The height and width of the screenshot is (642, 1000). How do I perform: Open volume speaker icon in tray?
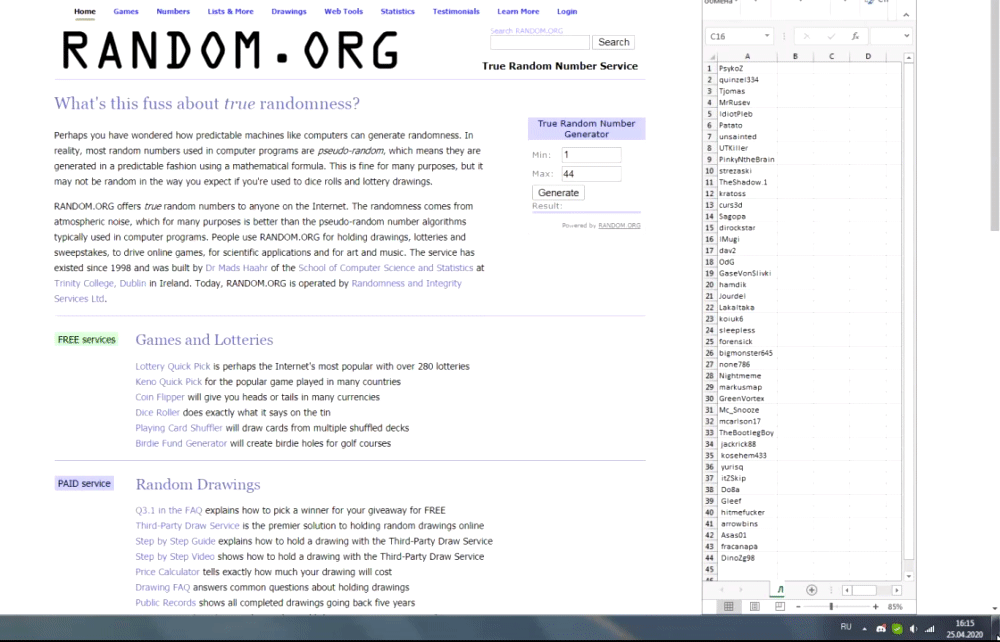click(x=913, y=629)
